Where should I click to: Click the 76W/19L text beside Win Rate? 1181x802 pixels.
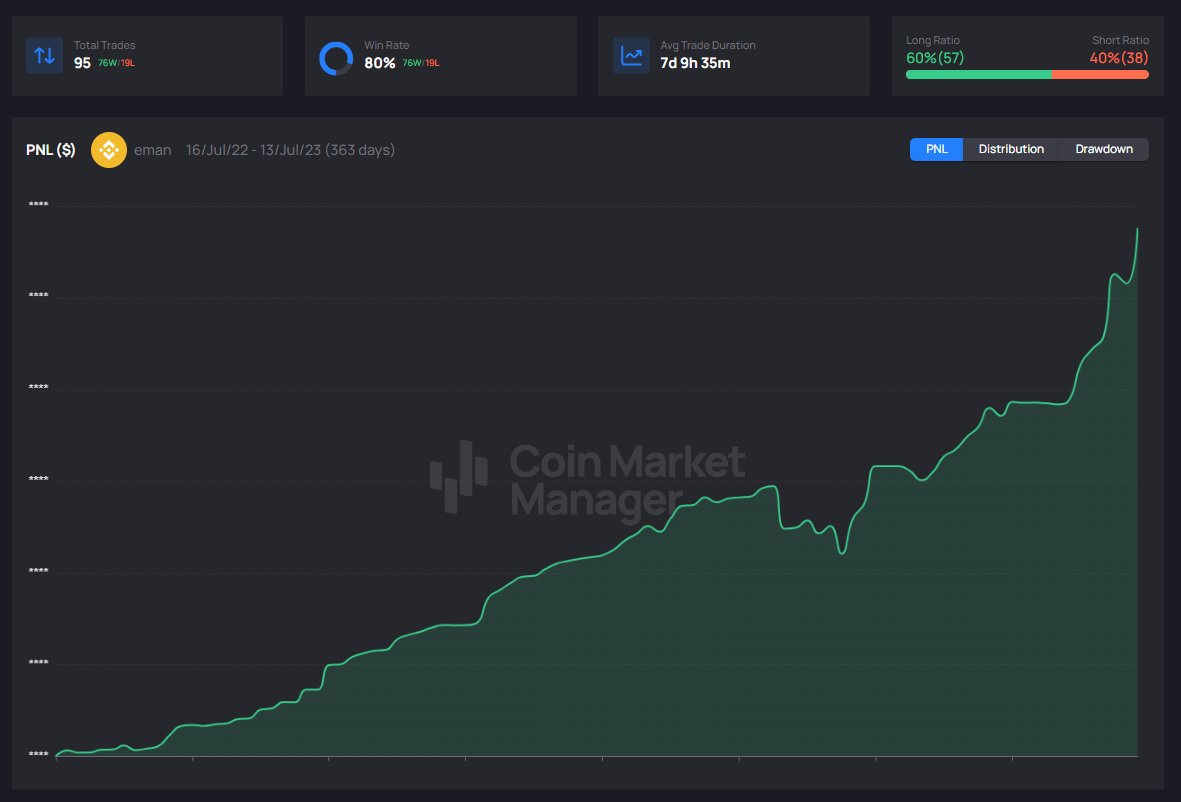(420, 63)
